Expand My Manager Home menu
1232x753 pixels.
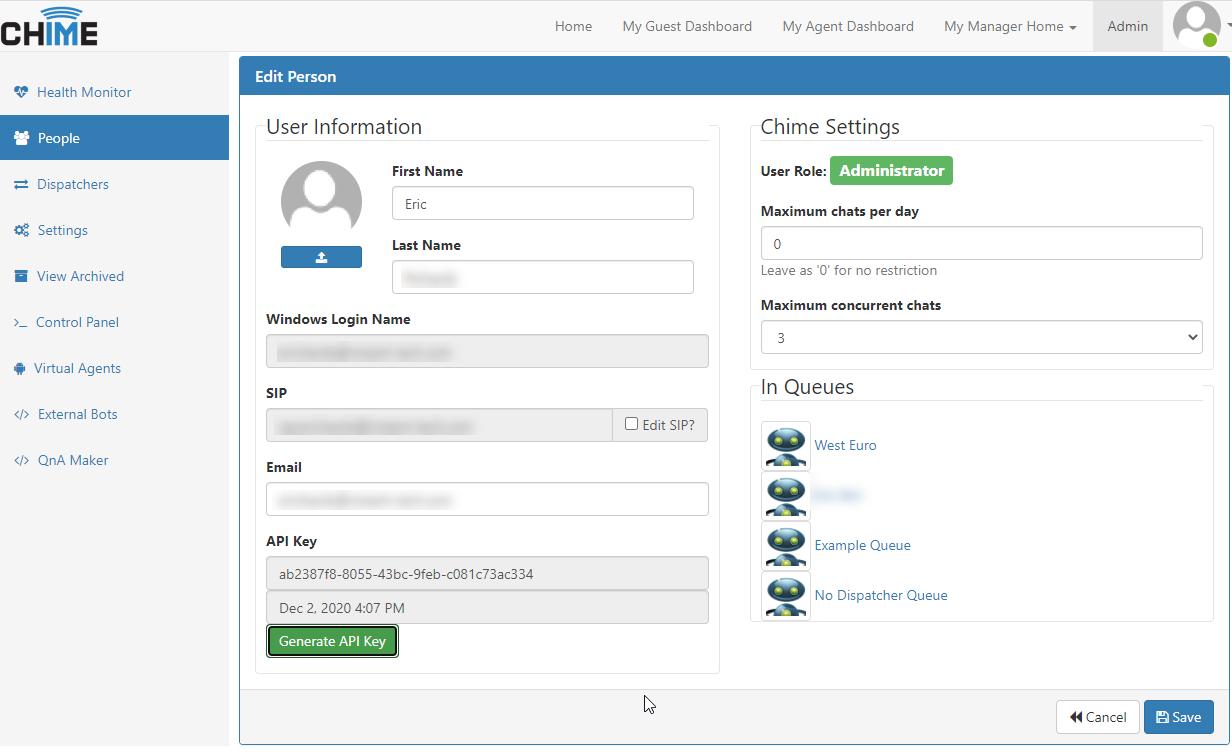point(1010,26)
